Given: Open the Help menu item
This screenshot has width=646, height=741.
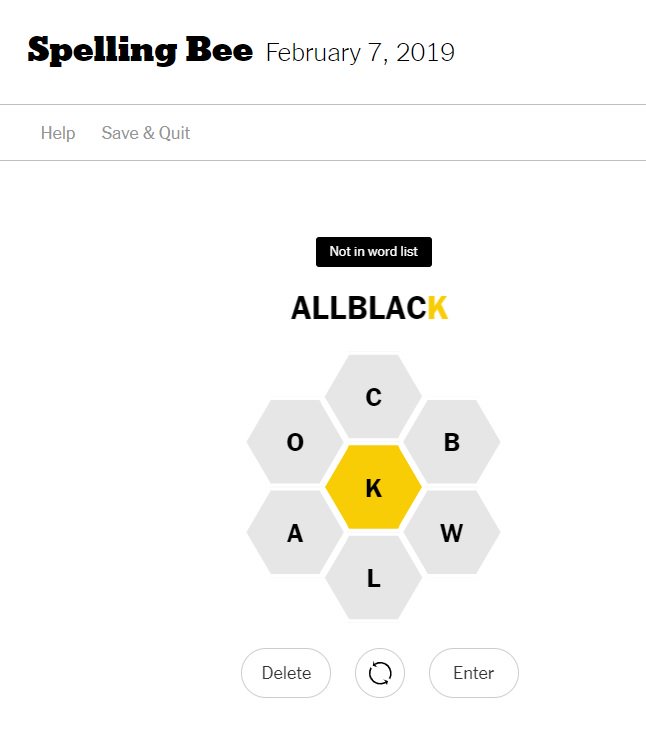Looking at the screenshot, I should (x=58, y=133).
